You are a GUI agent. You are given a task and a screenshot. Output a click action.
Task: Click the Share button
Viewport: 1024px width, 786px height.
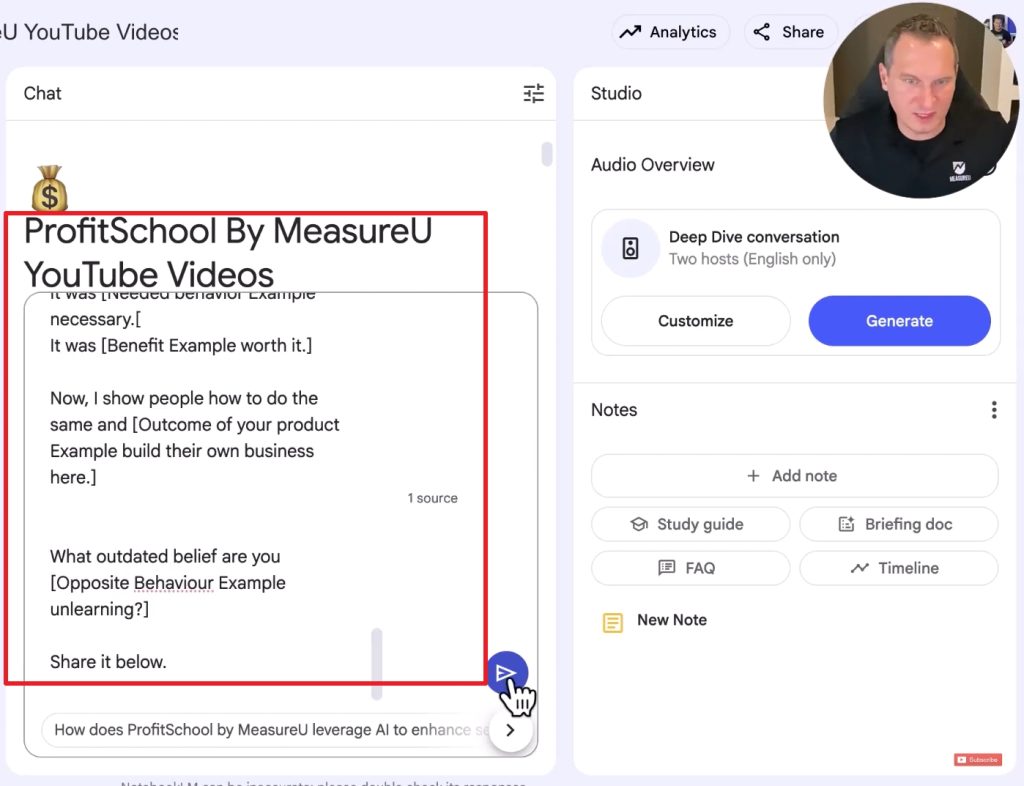click(x=790, y=32)
